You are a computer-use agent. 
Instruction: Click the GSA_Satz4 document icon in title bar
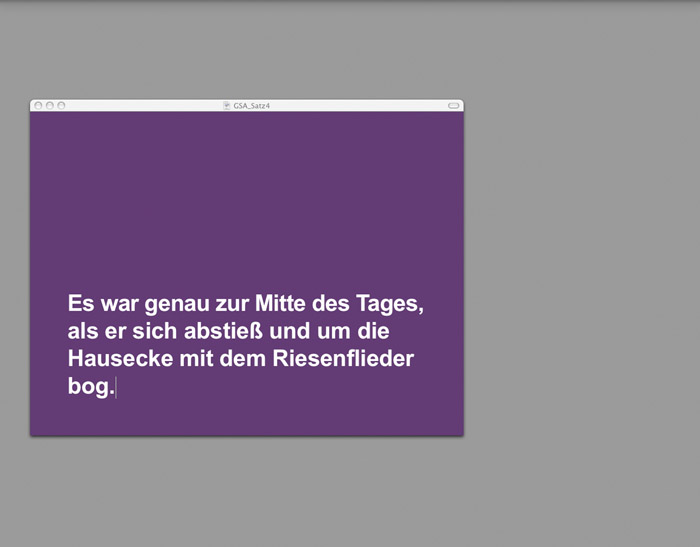coord(227,106)
